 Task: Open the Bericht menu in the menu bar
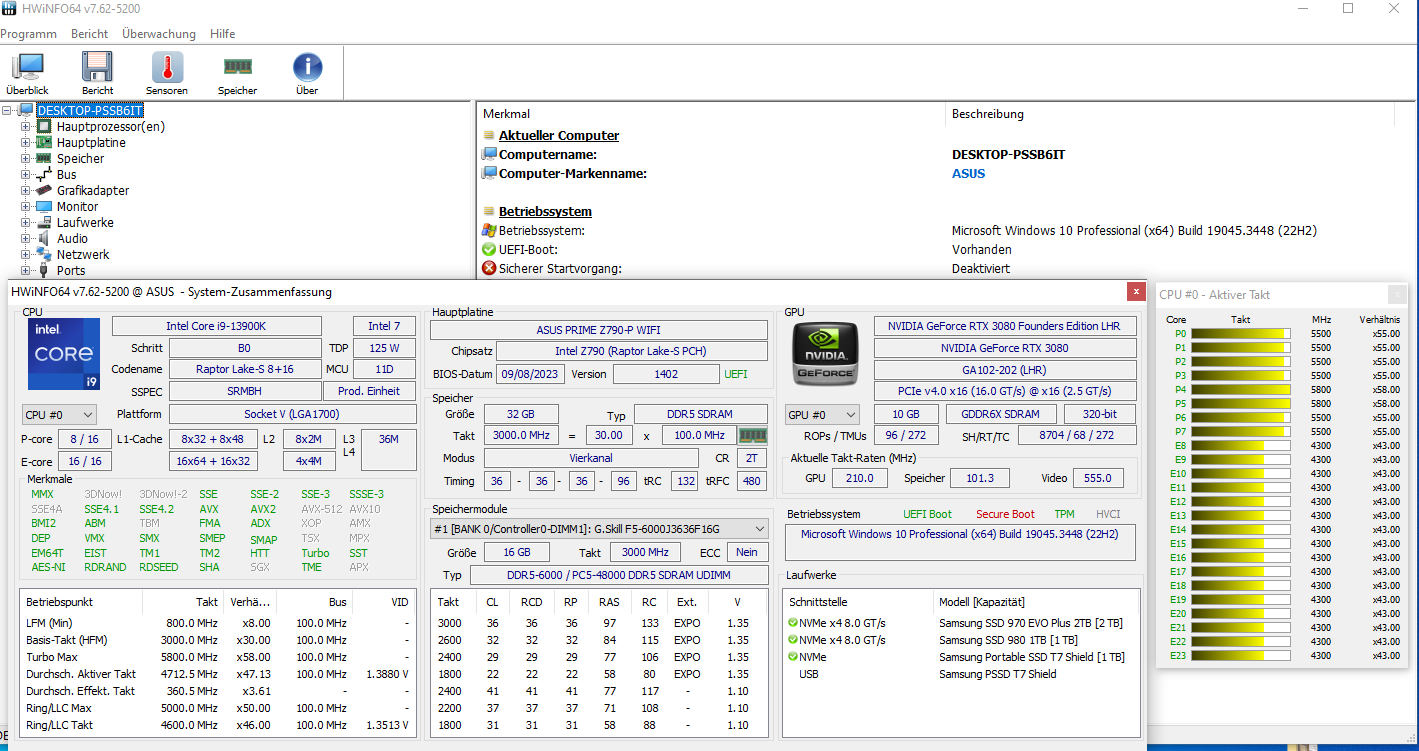(x=90, y=34)
